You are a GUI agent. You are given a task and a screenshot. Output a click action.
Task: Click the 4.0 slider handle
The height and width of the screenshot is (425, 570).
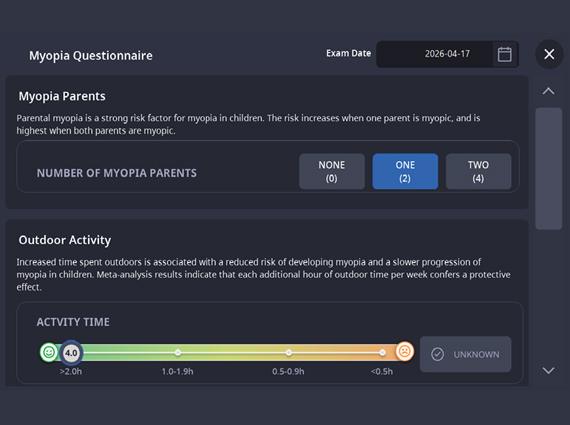71,353
